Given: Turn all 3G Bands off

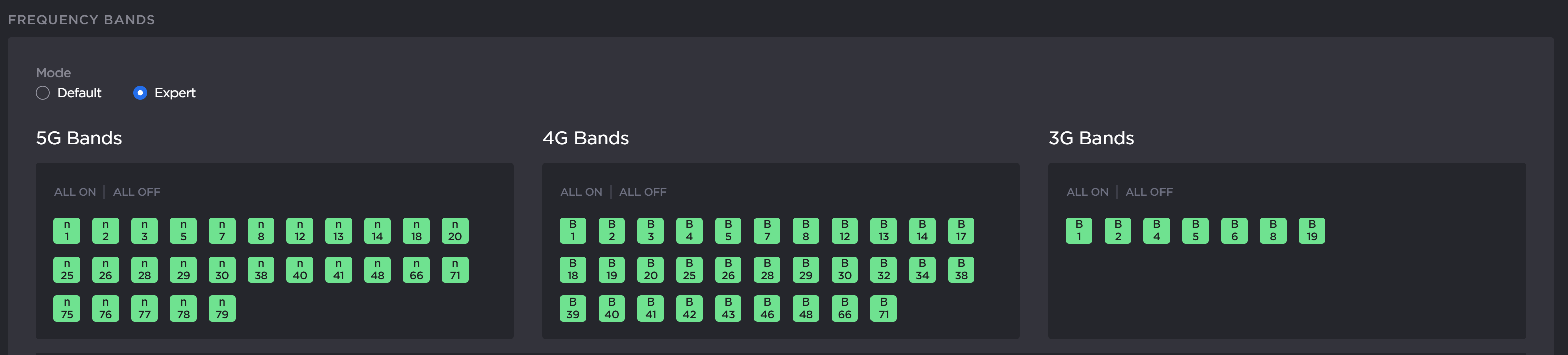Looking at the screenshot, I should (x=1148, y=192).
